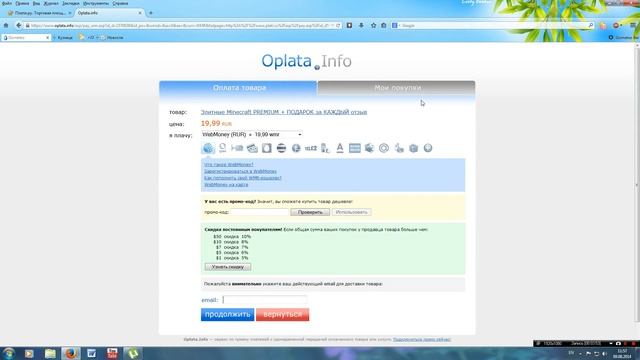640x360 pixels.
Task: Switch to Мои покупки tab
Action: 396,88
